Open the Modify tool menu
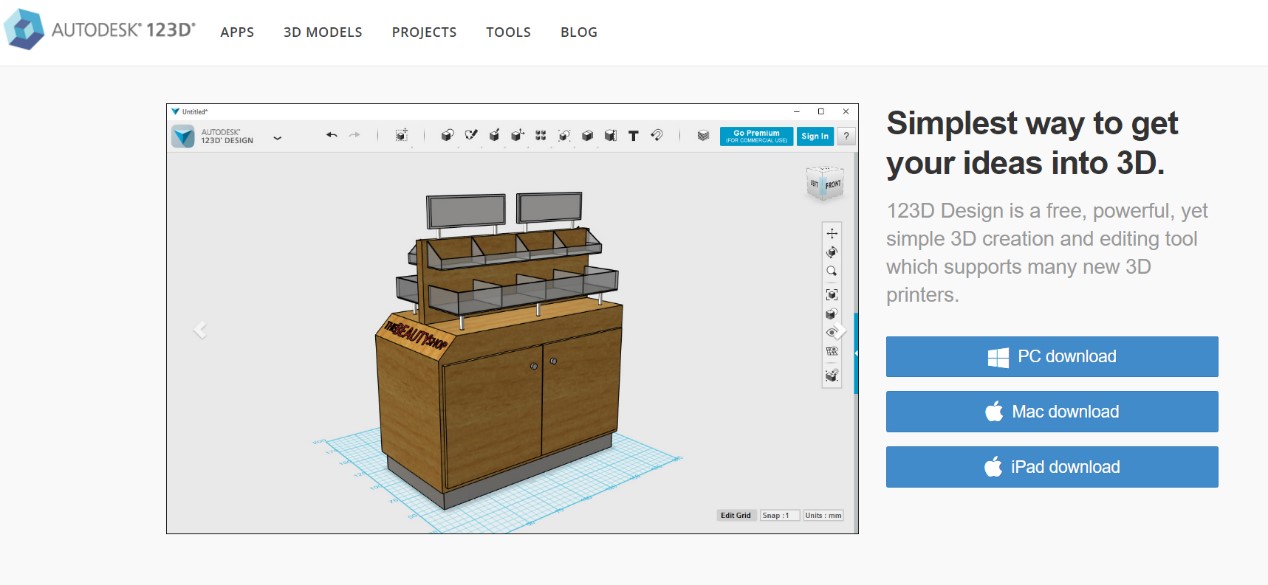The width and height of the screenshot is (1268, 585). tap(517, 135)
